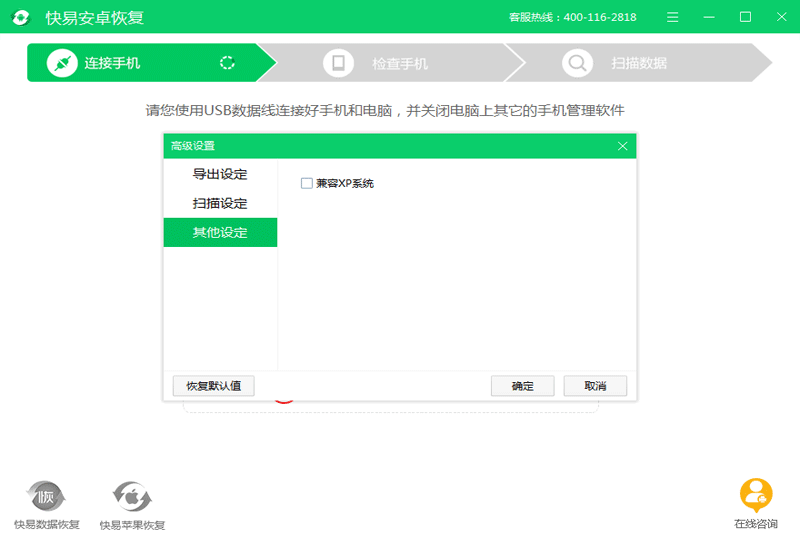Click the 快易安卓恢复 app logo icon
The image size is (800, 533).
[21, 17]
